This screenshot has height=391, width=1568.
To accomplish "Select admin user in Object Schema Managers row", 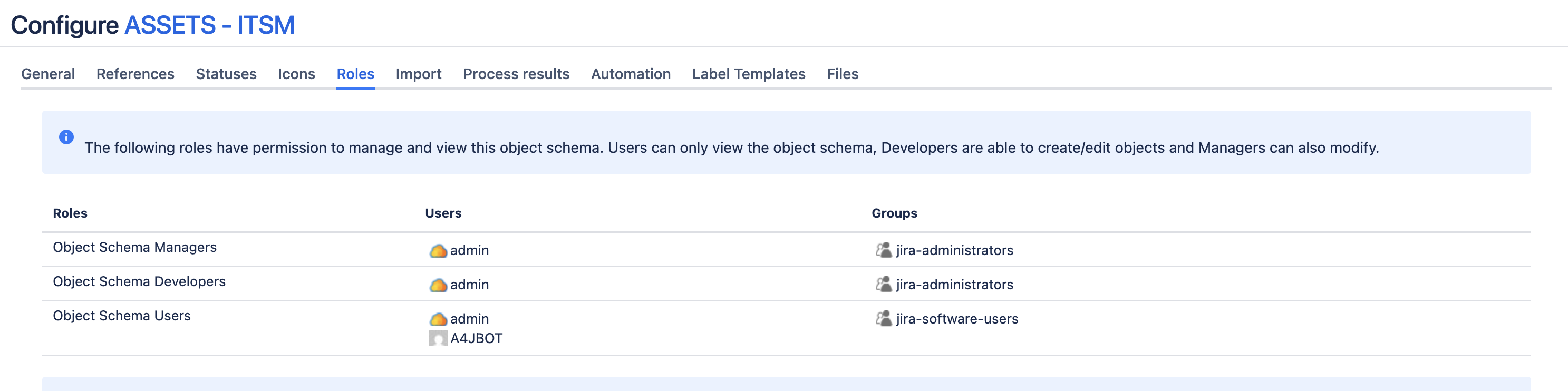I will (x=469, y=250).
